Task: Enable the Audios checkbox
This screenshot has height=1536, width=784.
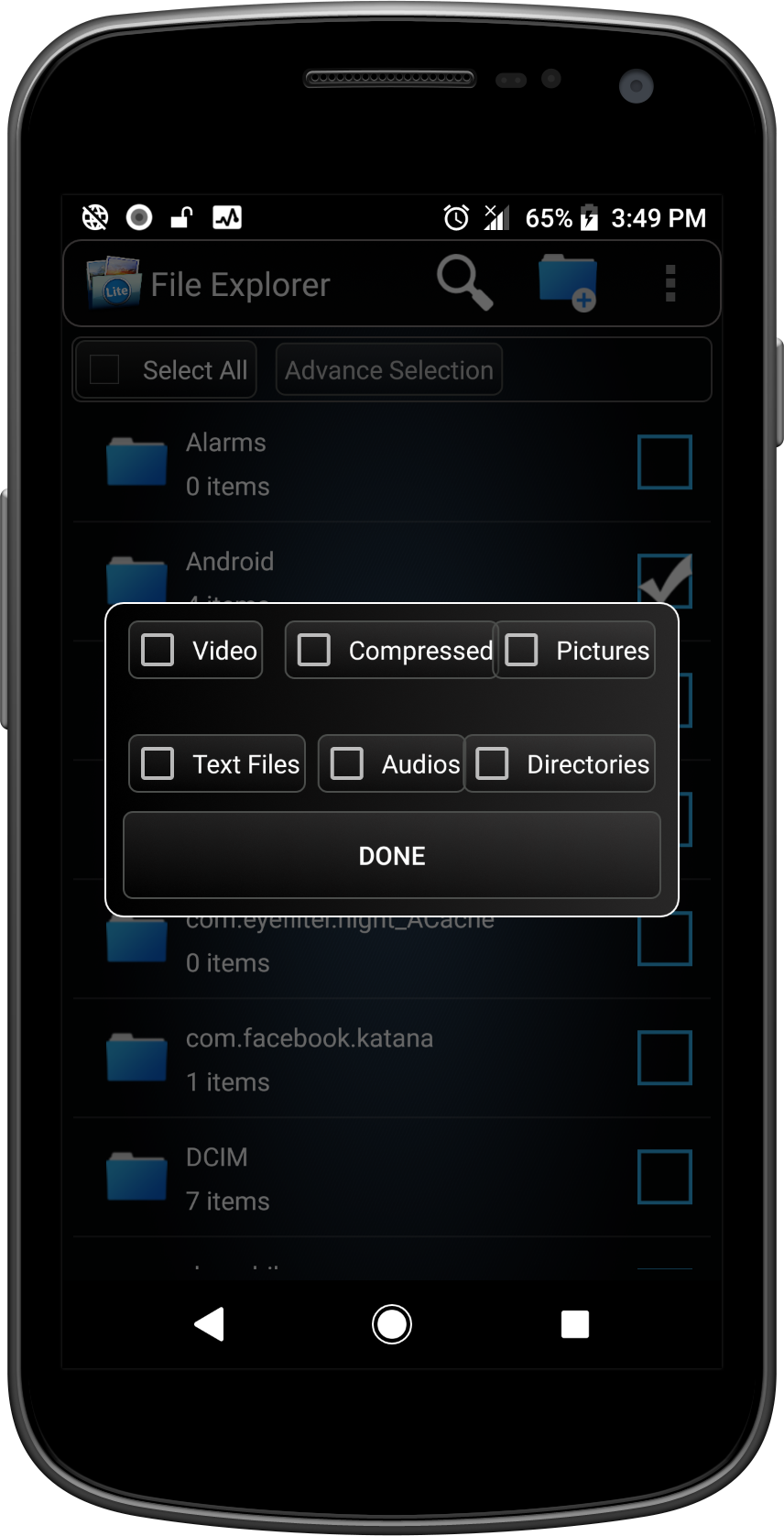Action: (347, 763)
